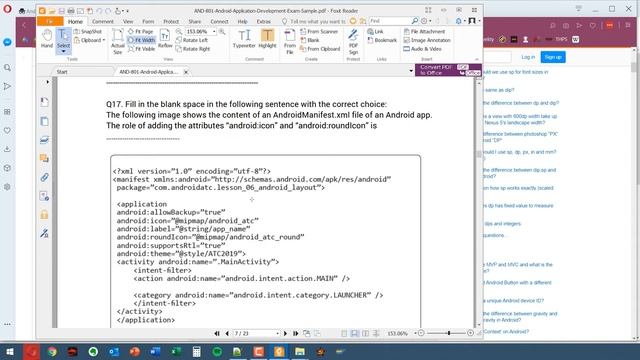Click Sign up button in browser window
This screenshot has width=640, height=360.
[553, 57]
